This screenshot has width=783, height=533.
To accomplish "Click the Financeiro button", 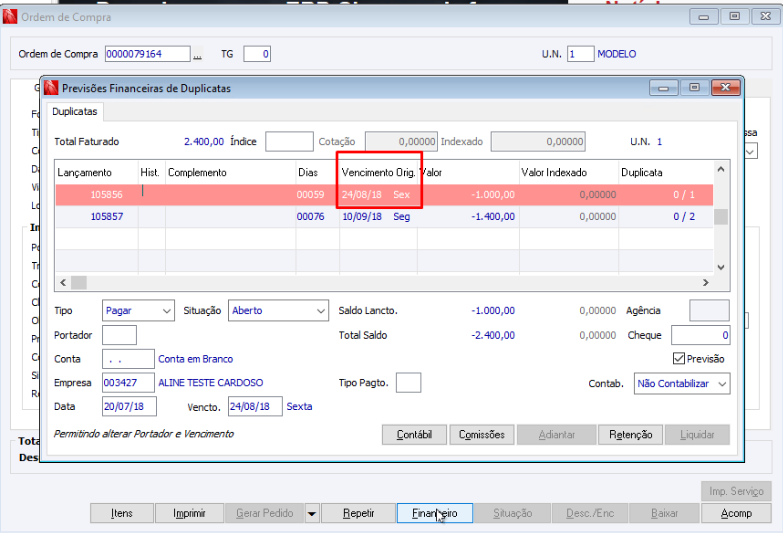I will pos(434,513).
